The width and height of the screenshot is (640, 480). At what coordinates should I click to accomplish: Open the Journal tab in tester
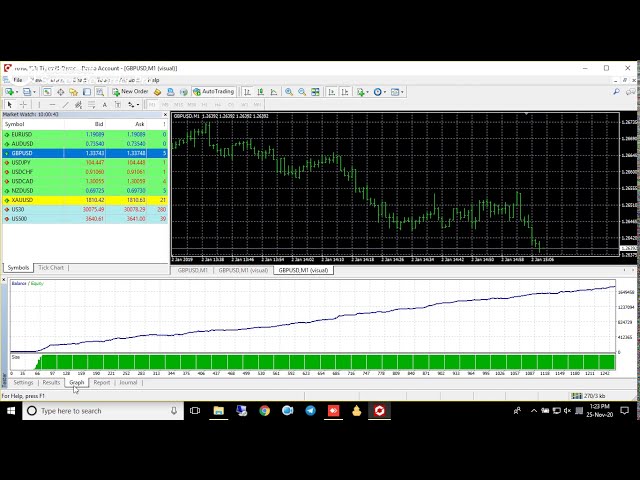pyautogui.click(x=128, y=382)
